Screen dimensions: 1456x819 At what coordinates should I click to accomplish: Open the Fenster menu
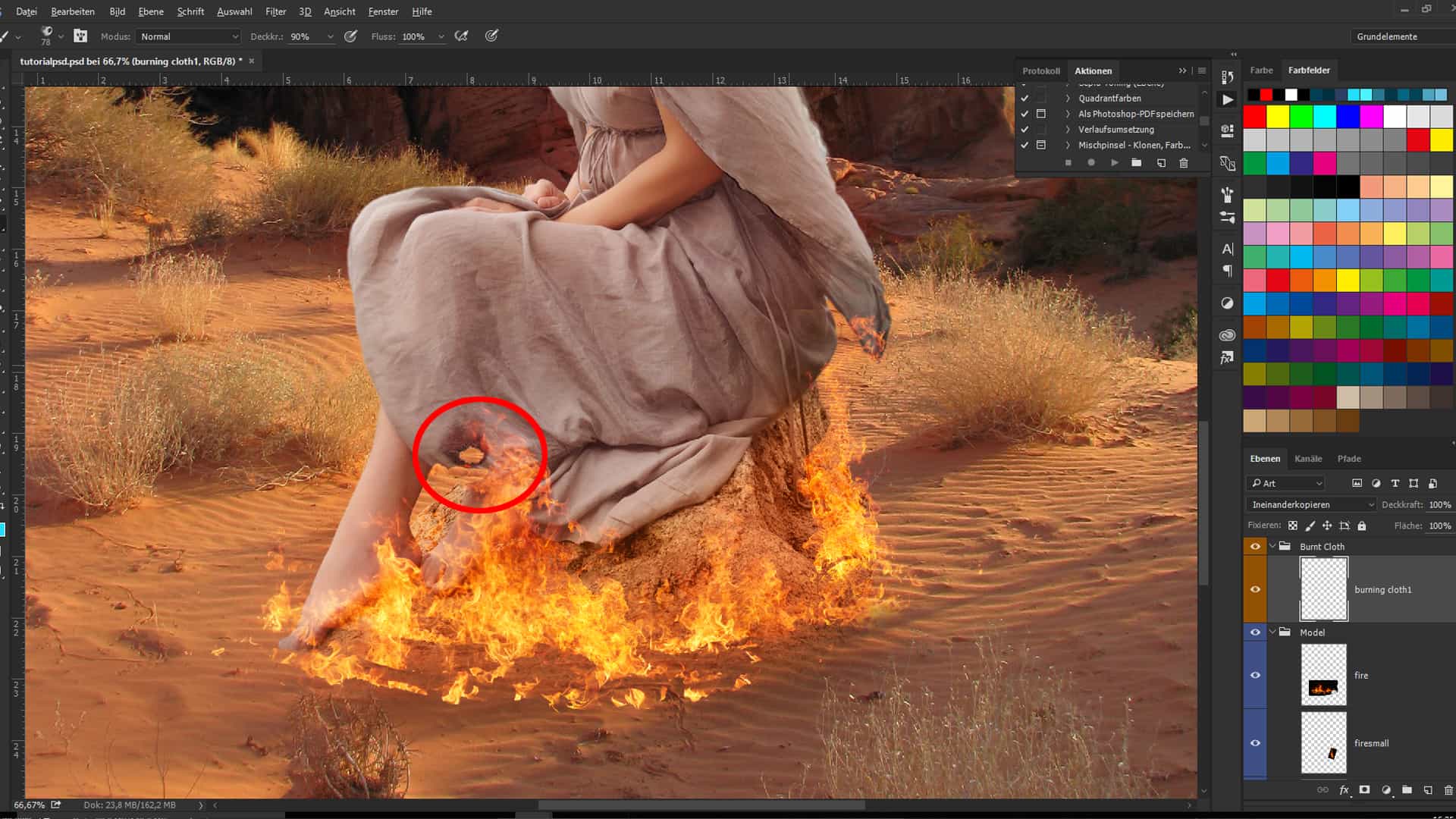click(x=383, y=11)
